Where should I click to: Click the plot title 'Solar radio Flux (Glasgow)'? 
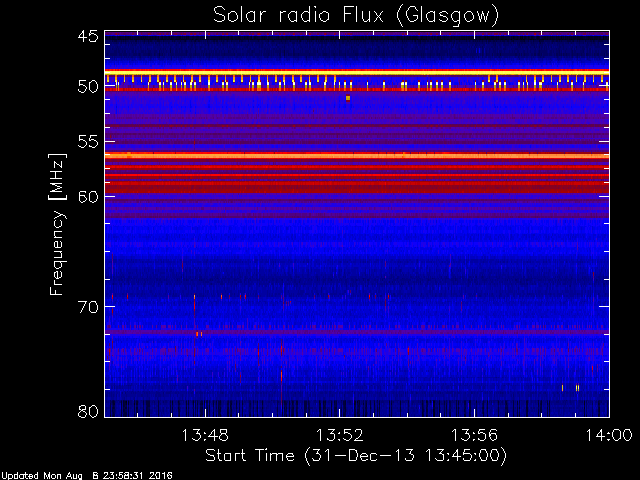[356, 16]
